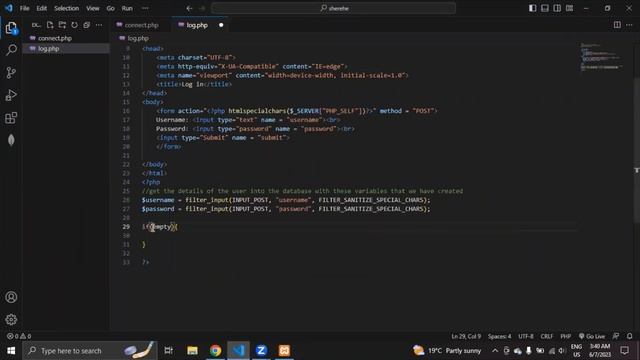
Task: Click the command center search box
Action: [333, 8]
